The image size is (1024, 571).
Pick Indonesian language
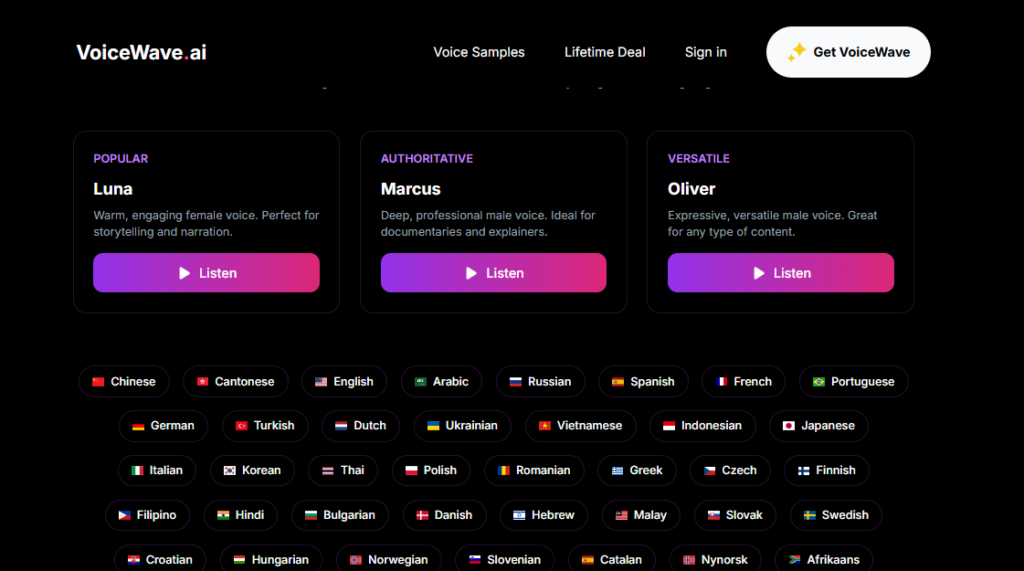[703, 426]
